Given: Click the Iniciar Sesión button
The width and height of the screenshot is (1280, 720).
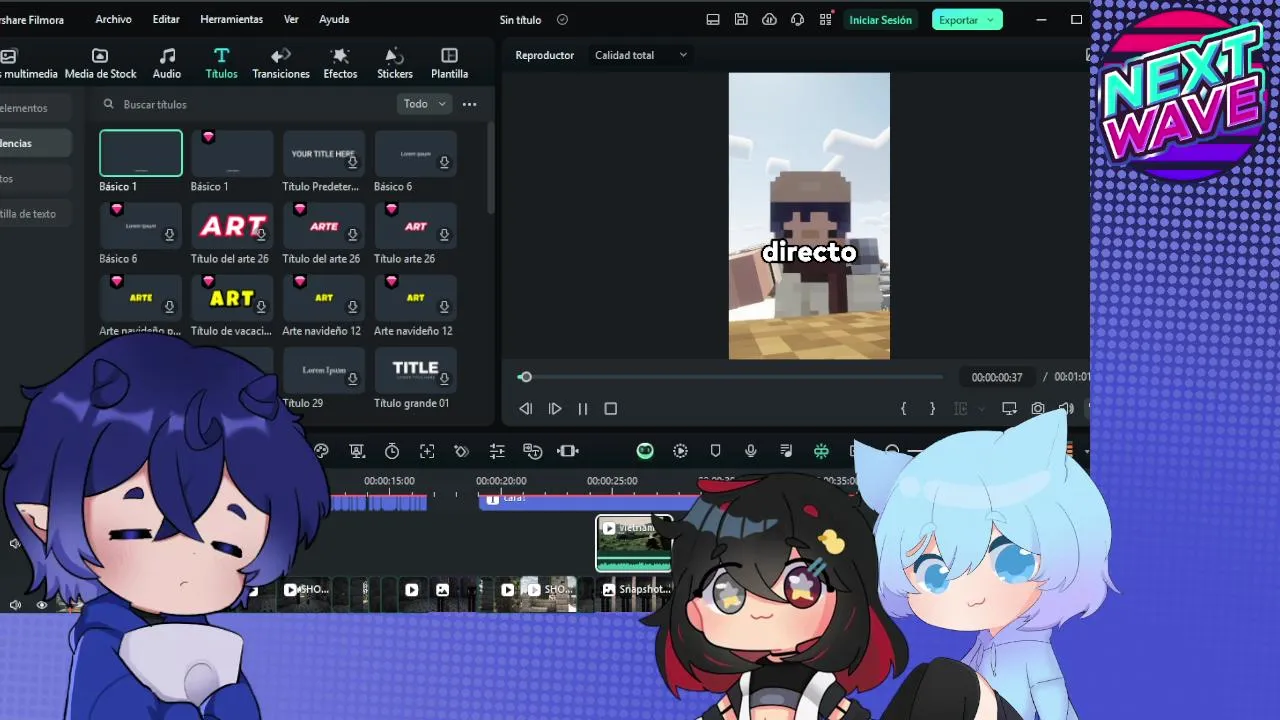Looking at the screenshot, I should [880, 20].
